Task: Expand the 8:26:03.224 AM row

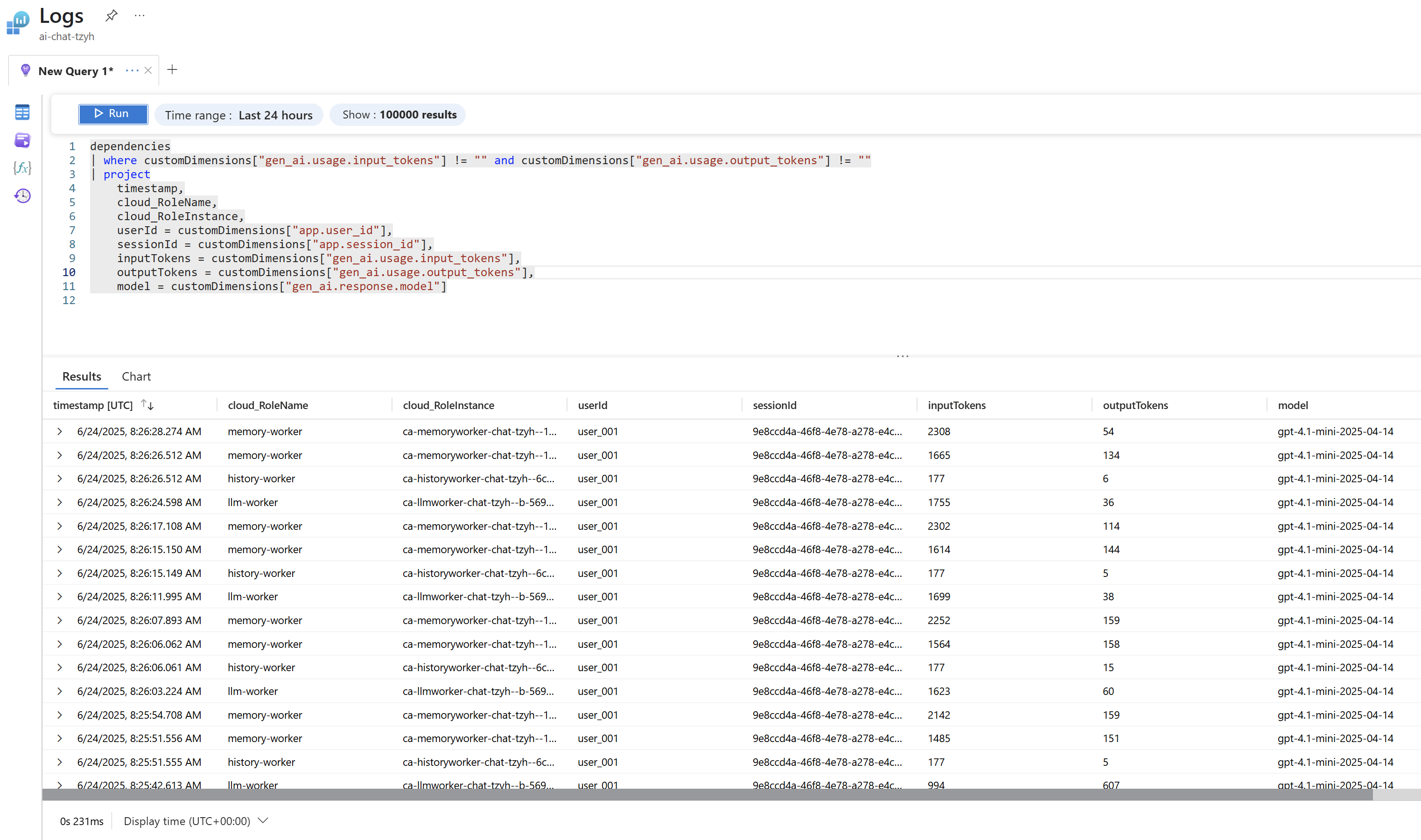Action: tap(59, 691)
